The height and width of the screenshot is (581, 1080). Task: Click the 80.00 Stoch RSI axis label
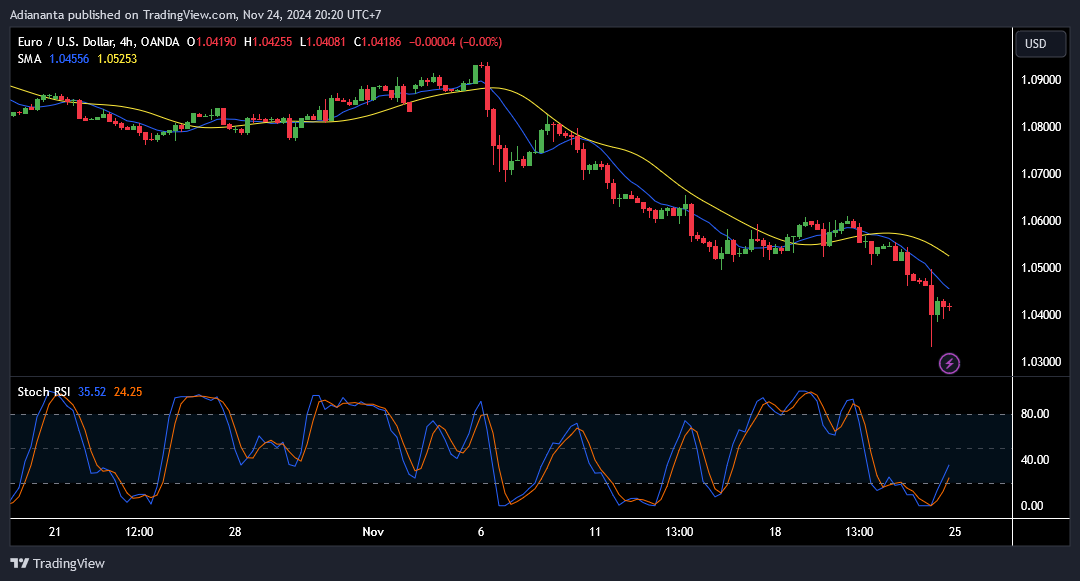[x=1035, y=414]
